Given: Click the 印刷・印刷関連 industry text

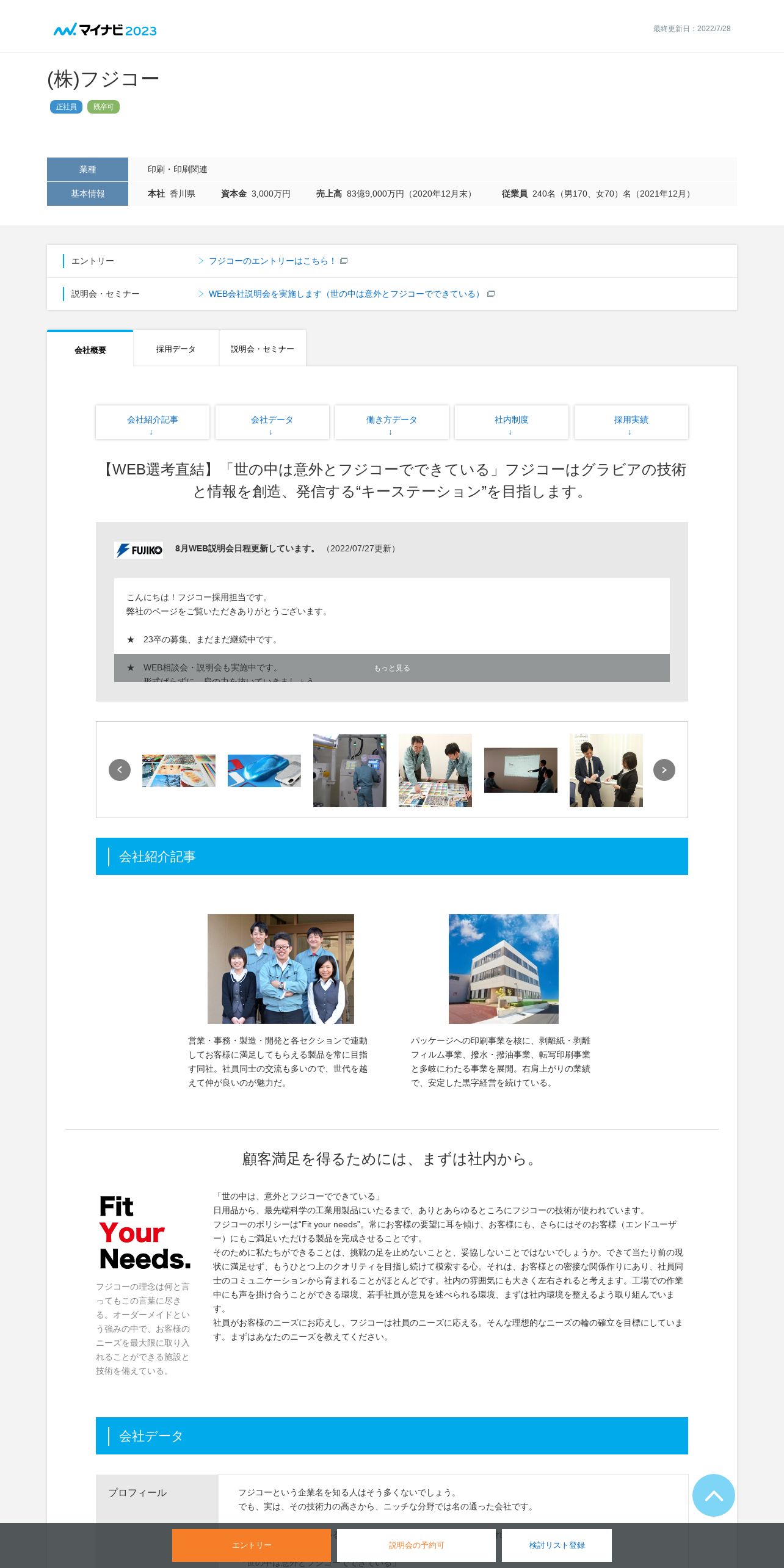Looking at the screenshot, I should 178,169.
